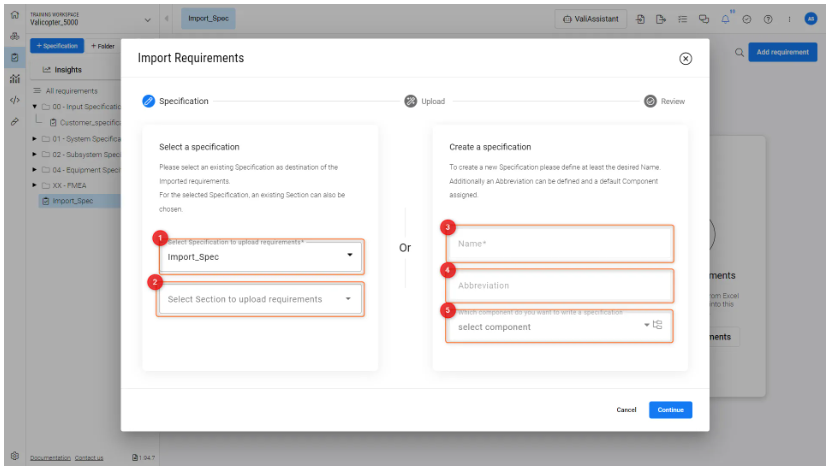Image resolution: width=832 pixels, height=468 pixels.
Task: Open the notifications bell
Action: 726,19
